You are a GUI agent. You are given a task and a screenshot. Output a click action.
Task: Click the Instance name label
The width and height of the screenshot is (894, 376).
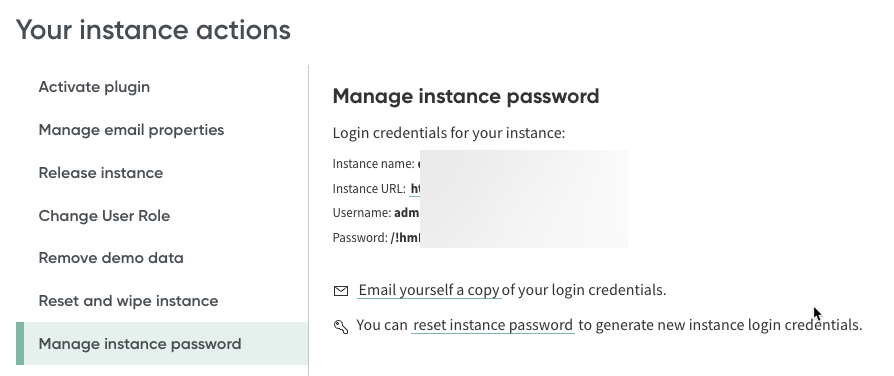[373, 164]
